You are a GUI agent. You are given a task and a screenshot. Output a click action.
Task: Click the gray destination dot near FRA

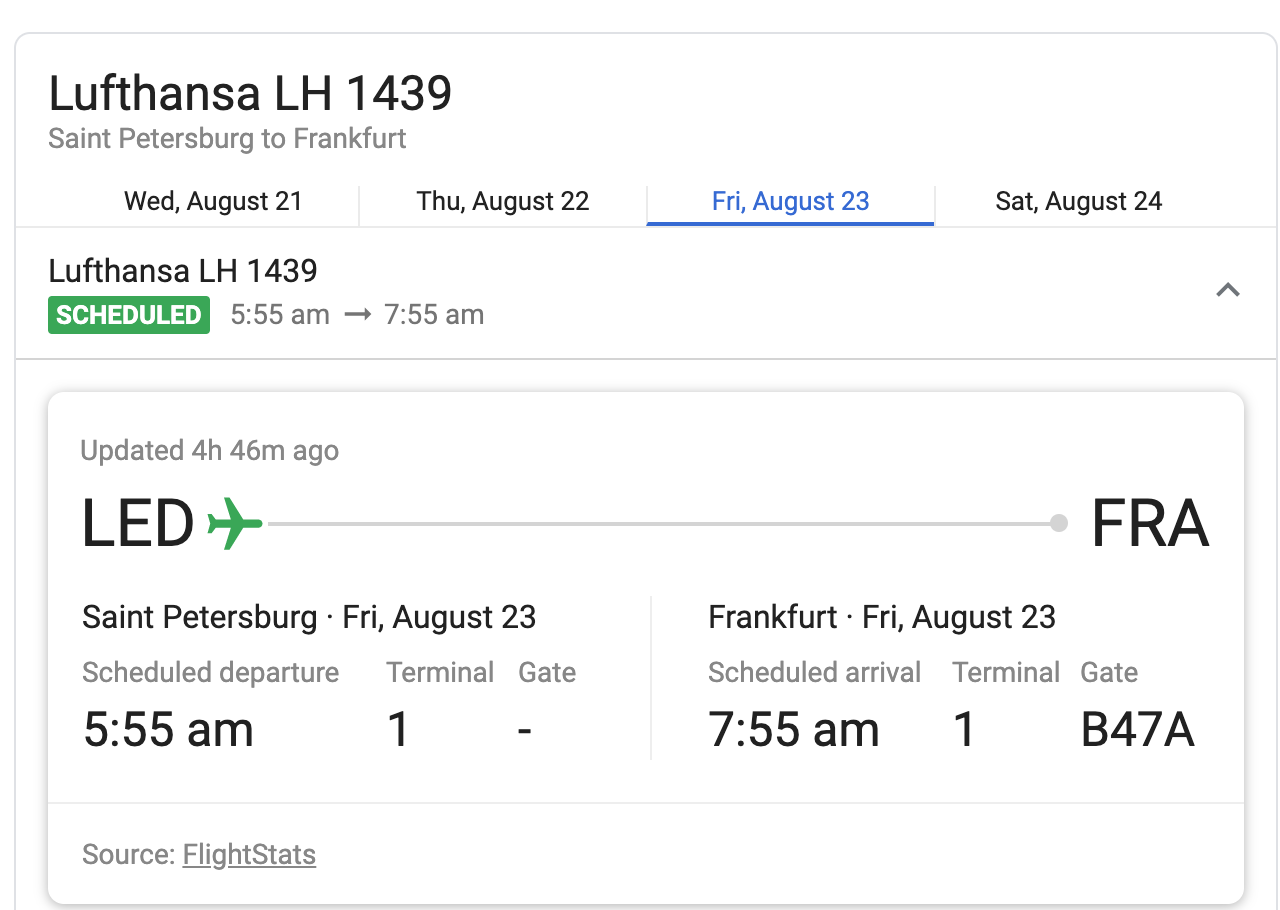(1059, 523)
